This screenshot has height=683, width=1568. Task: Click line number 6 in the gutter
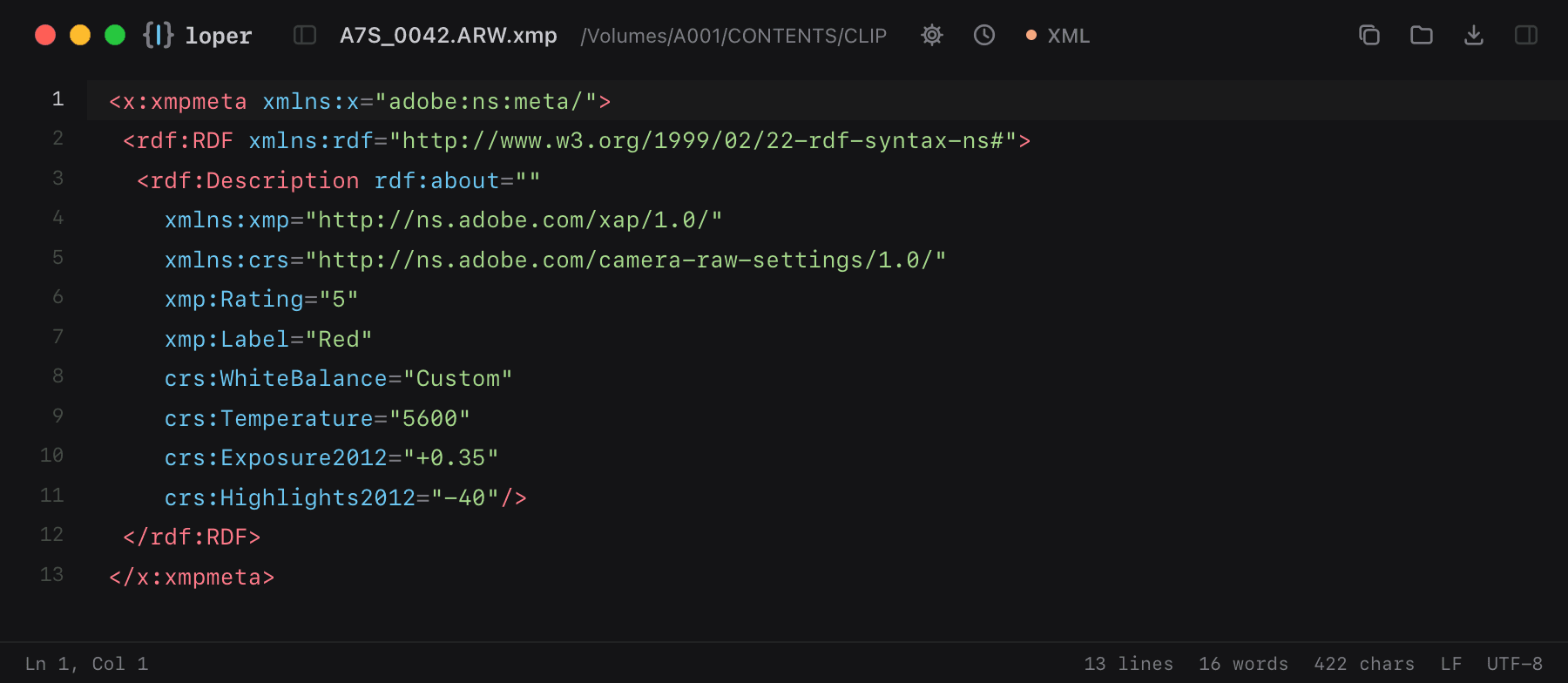point(57,297)
